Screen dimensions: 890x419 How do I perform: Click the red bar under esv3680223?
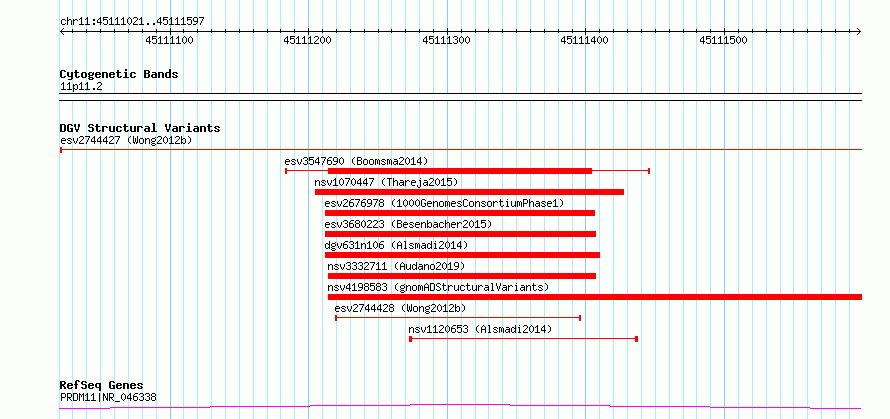460,234
